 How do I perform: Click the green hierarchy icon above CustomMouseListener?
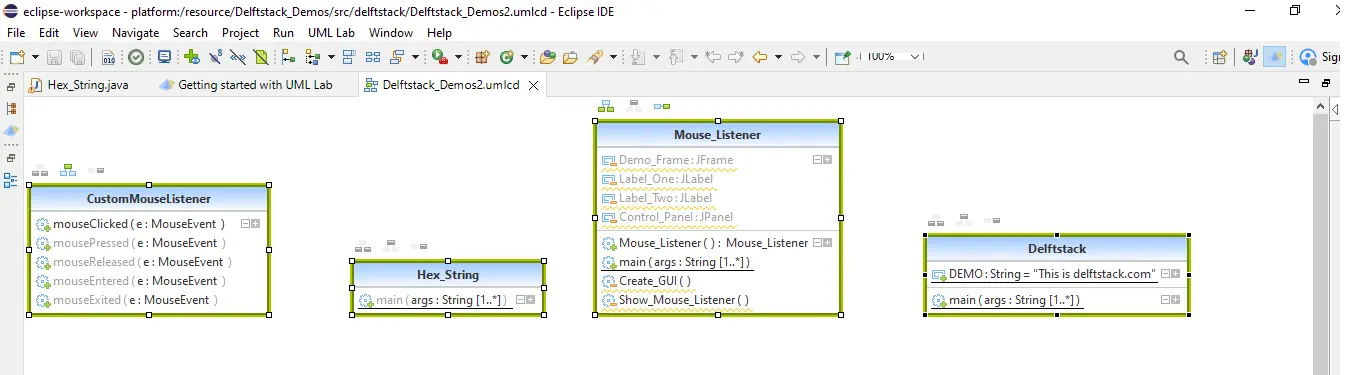(68, 169)
